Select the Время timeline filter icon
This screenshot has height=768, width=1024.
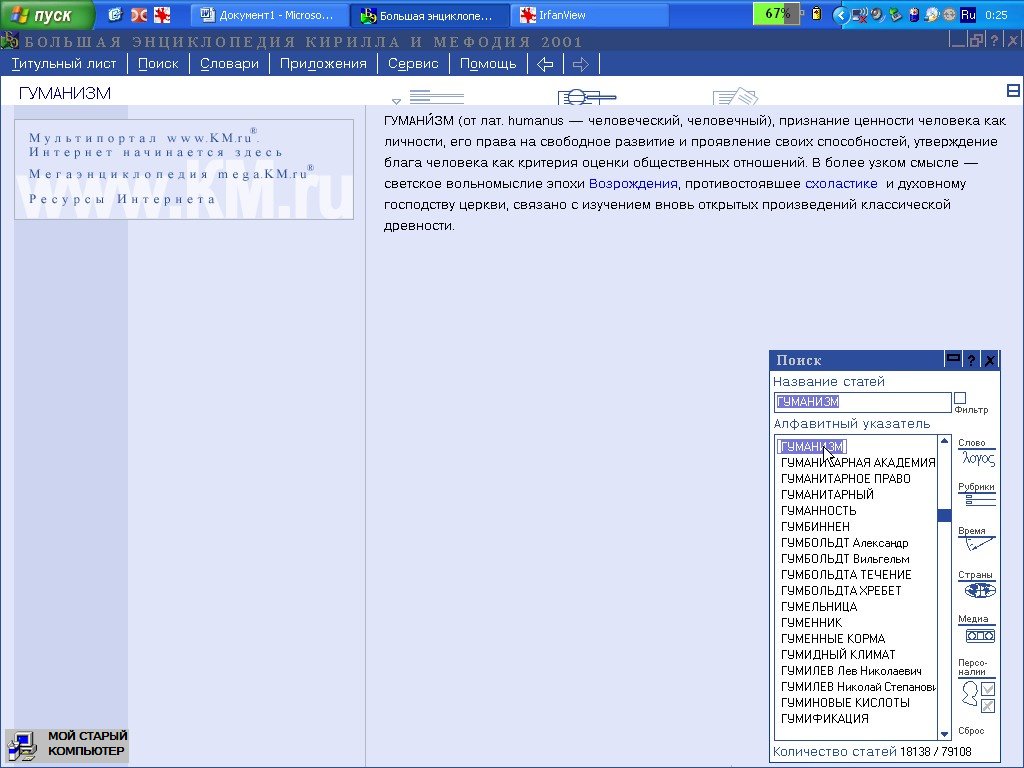tap(977, 545)
